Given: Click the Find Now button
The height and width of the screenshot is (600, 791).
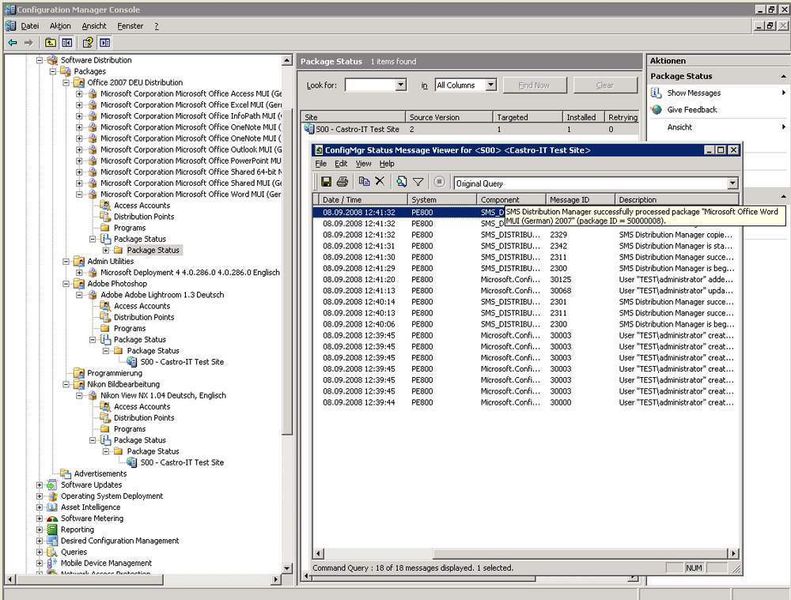Looking at the screenshot, I should pos(535,85).
